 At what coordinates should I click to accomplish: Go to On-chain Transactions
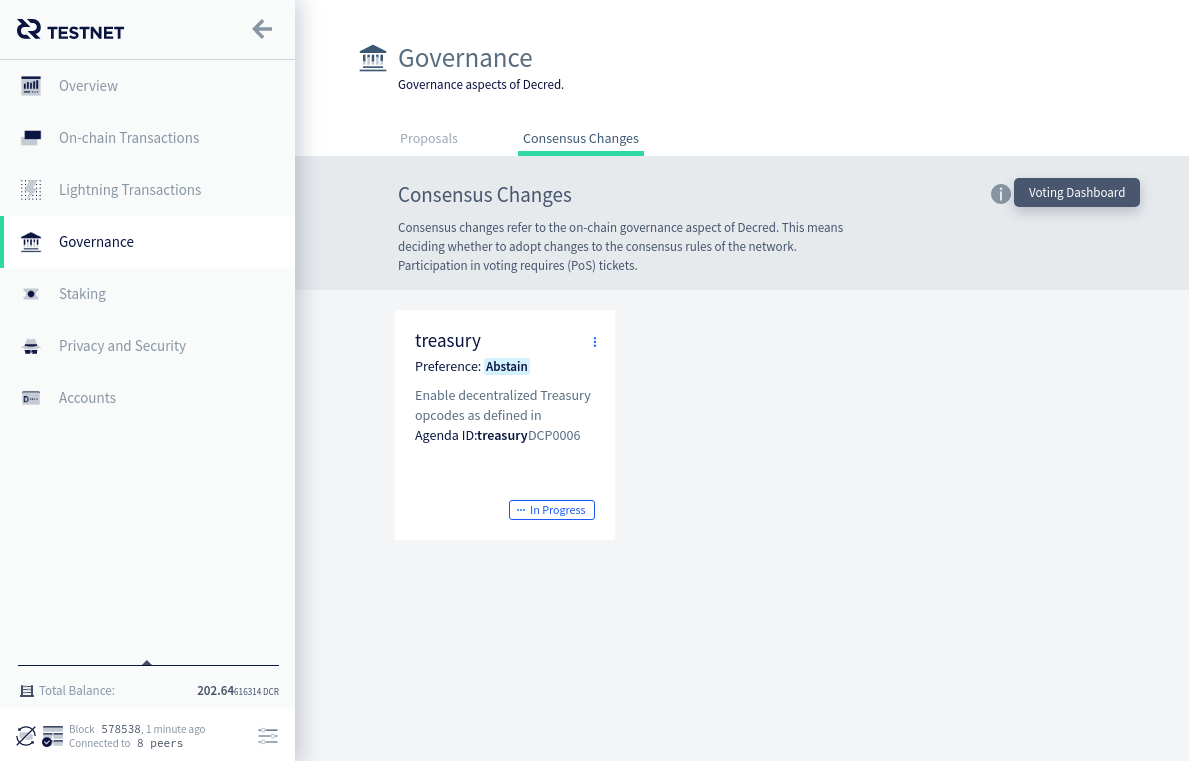tap(148, 138)
